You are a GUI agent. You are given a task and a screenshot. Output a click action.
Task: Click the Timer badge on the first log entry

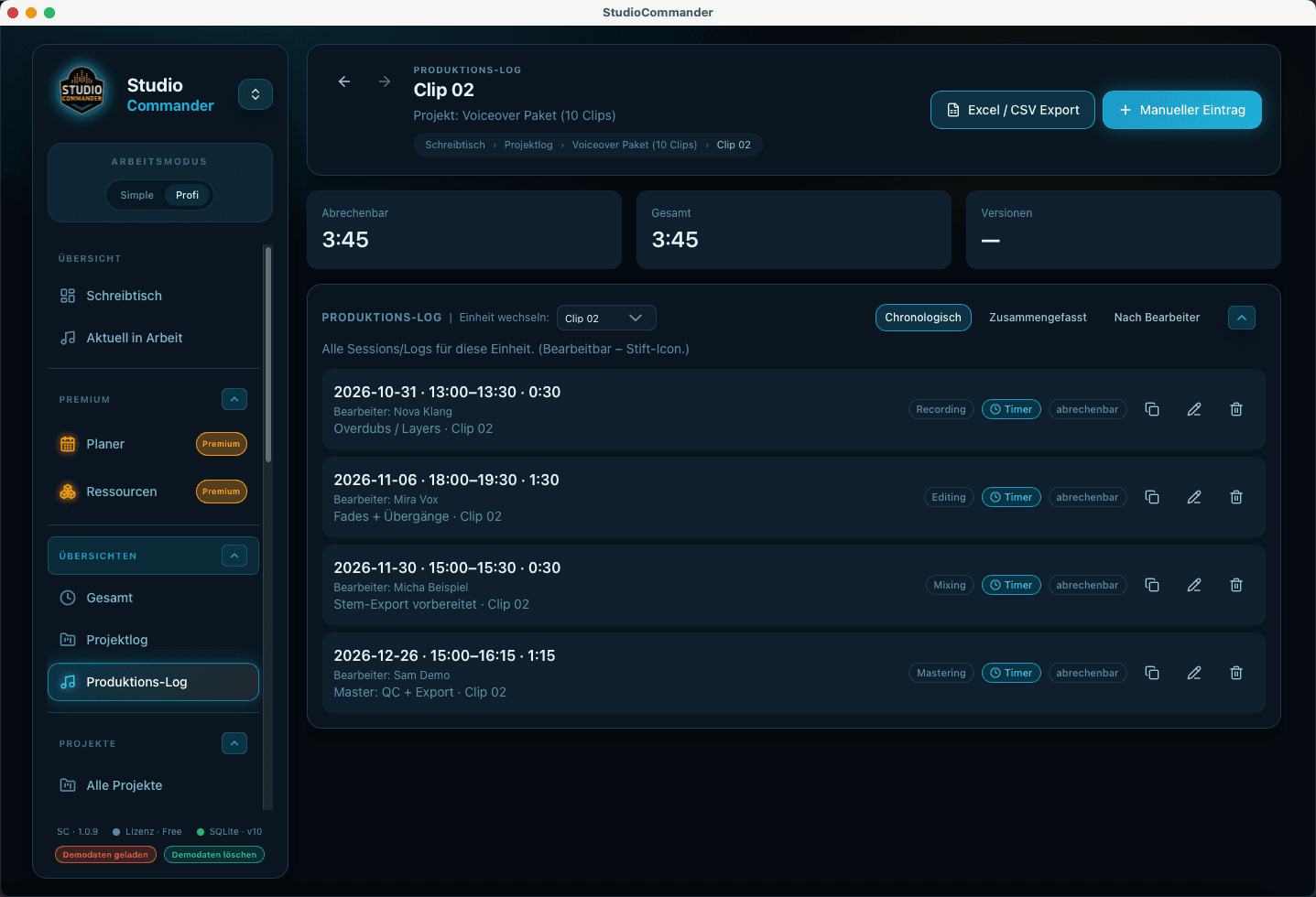[x=1010, y=409]
